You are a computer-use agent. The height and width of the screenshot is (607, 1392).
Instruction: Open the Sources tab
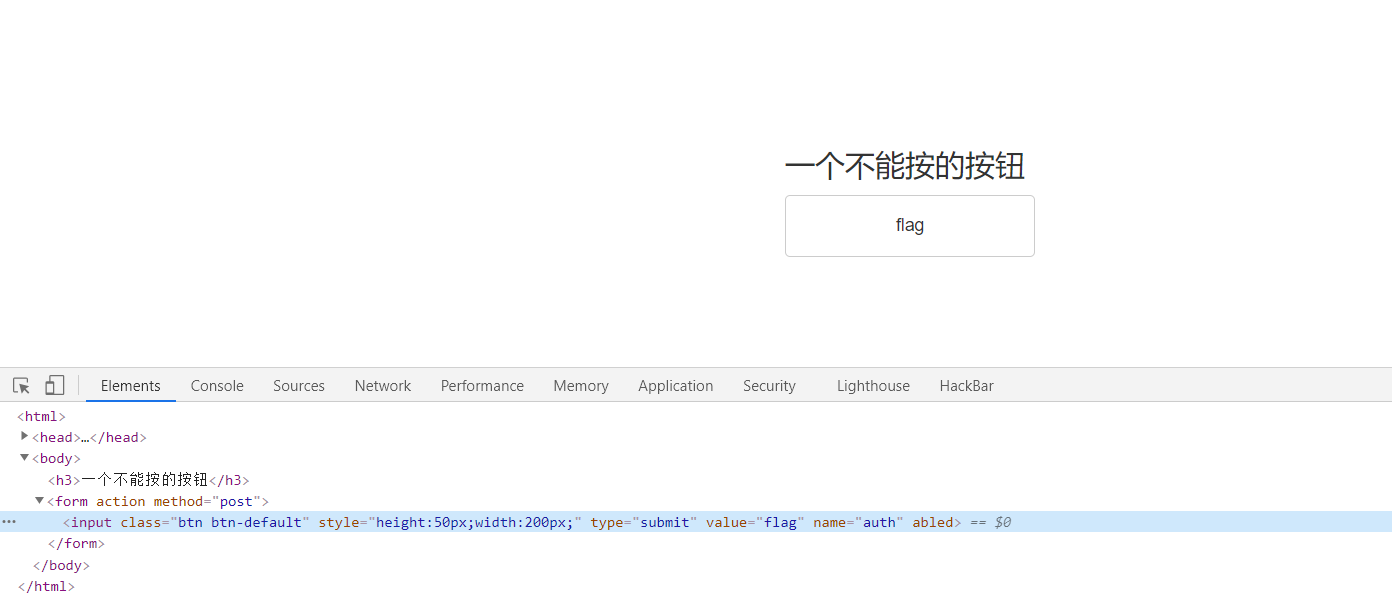click(x=299, y=386)
